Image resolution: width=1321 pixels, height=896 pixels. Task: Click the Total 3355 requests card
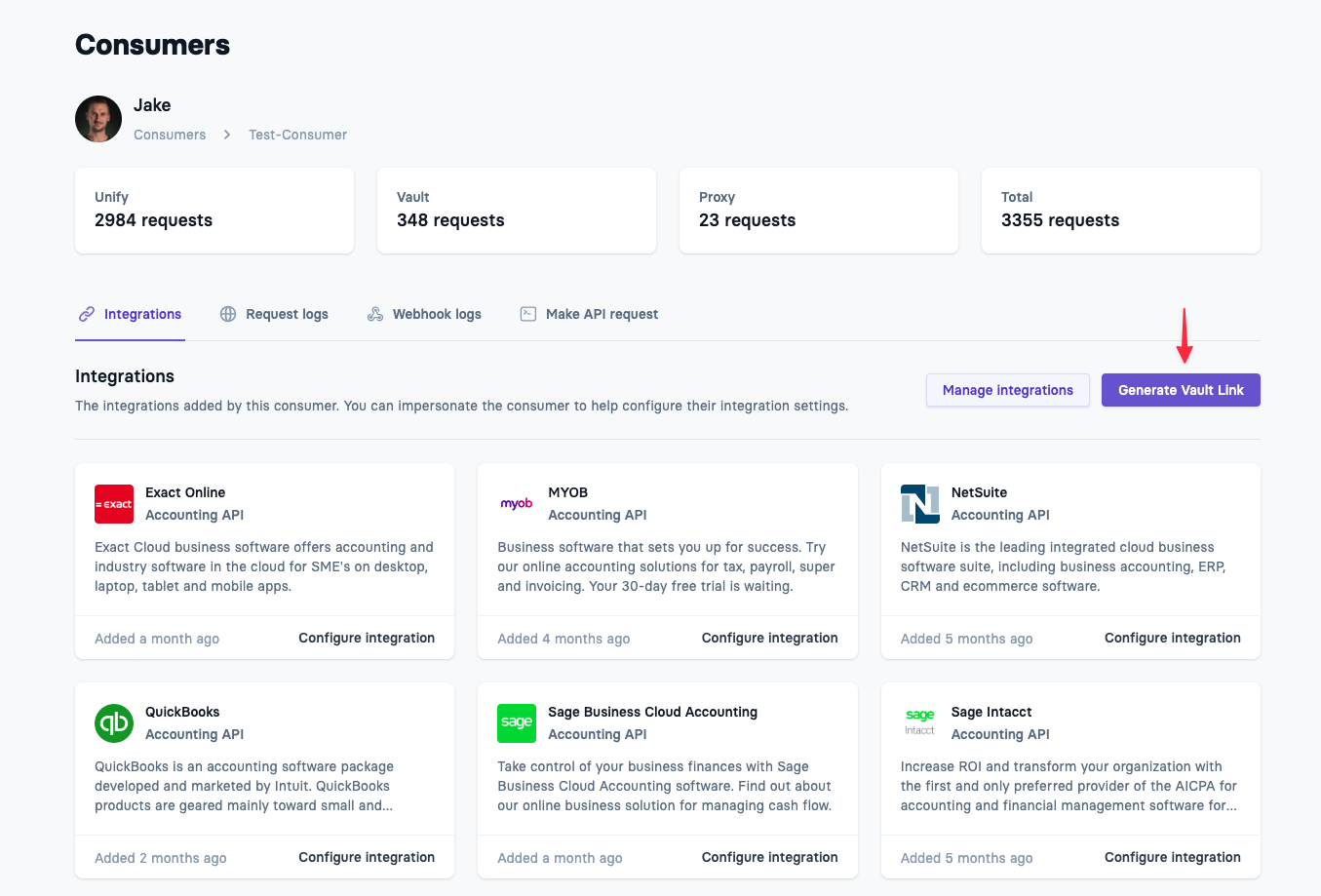[1121, 211]
